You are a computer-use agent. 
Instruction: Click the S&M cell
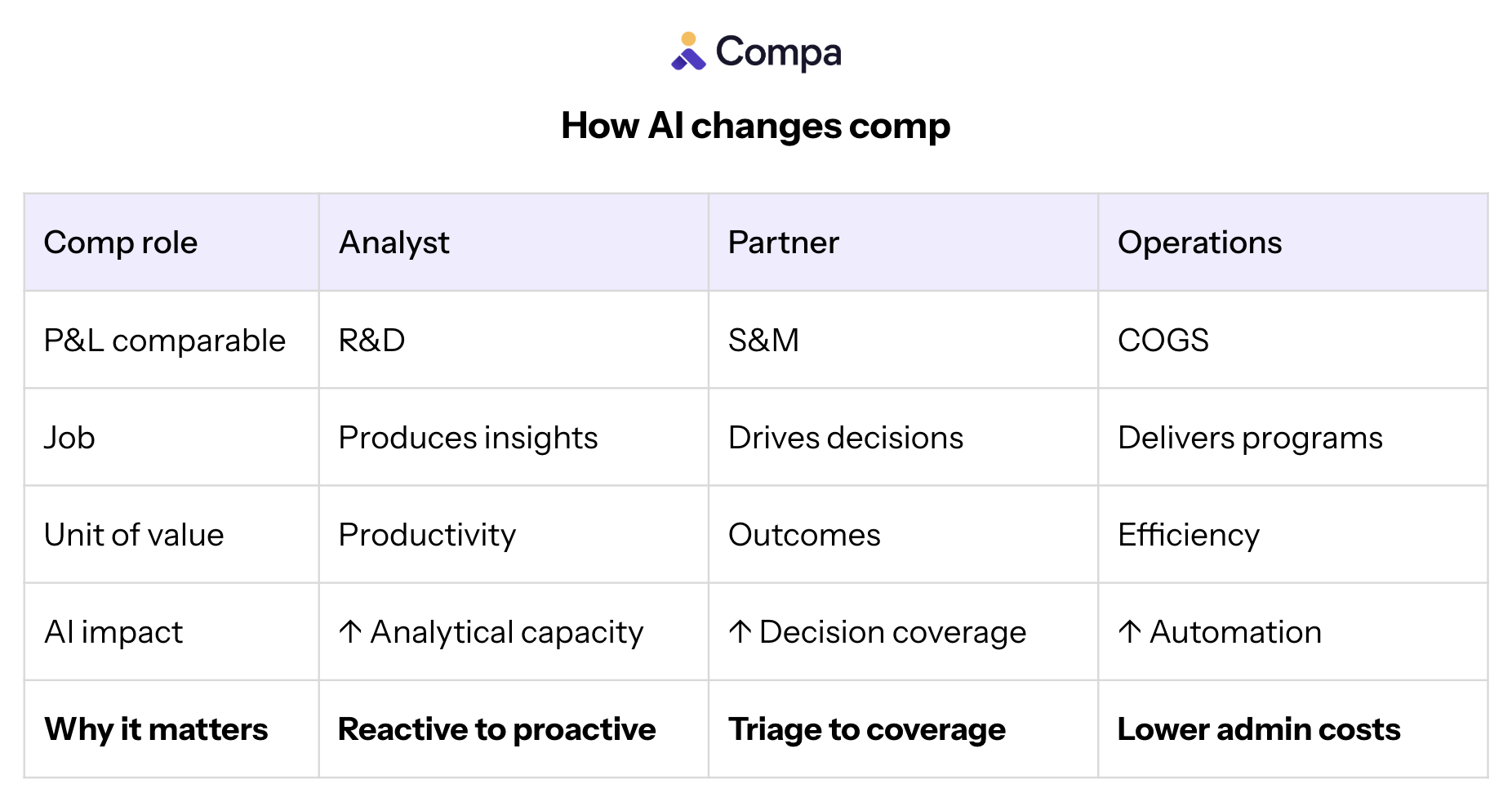[763, 340]
